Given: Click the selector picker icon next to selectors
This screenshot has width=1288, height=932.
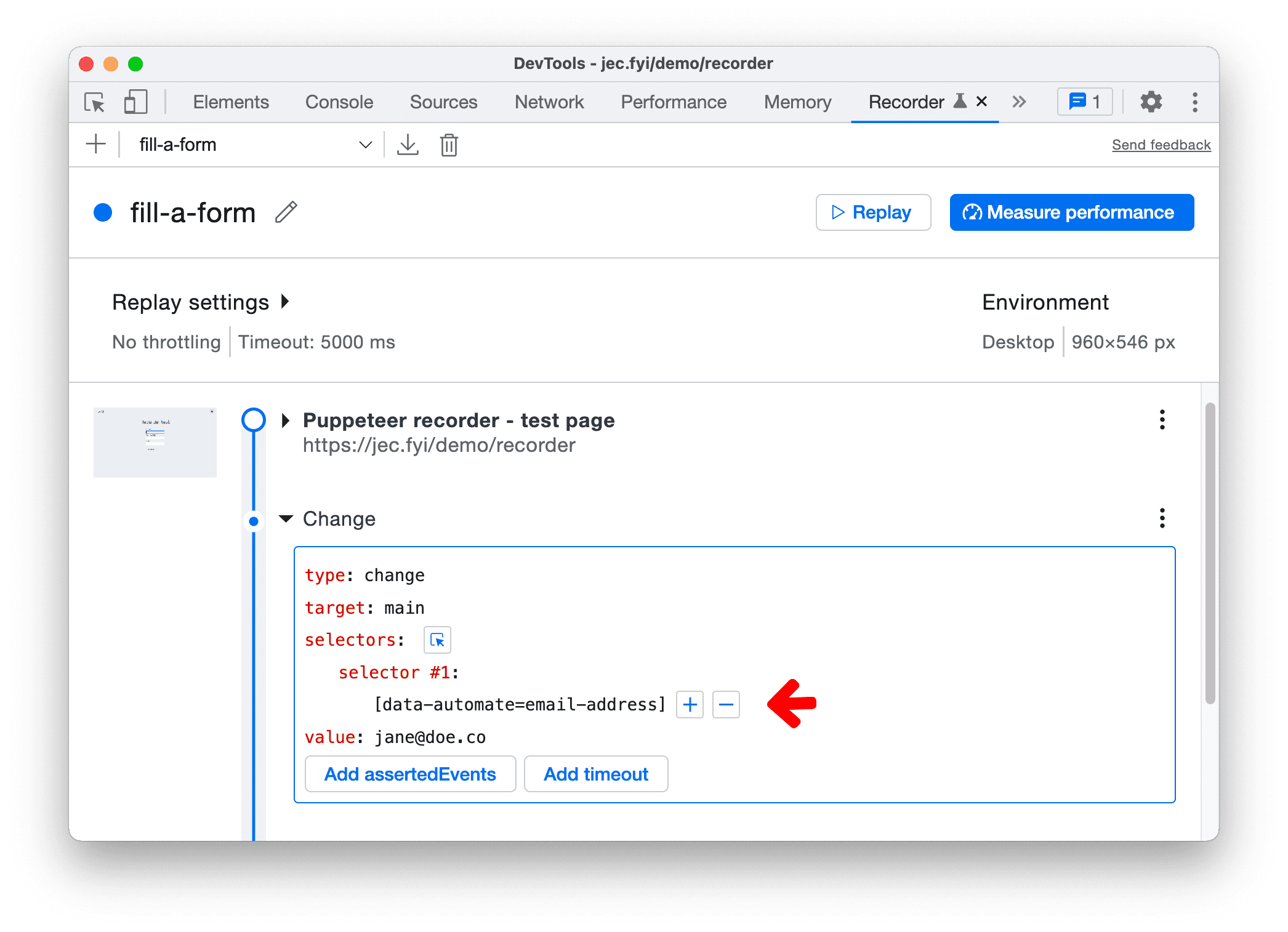Looking at the screenshot, I should [436, 639].
